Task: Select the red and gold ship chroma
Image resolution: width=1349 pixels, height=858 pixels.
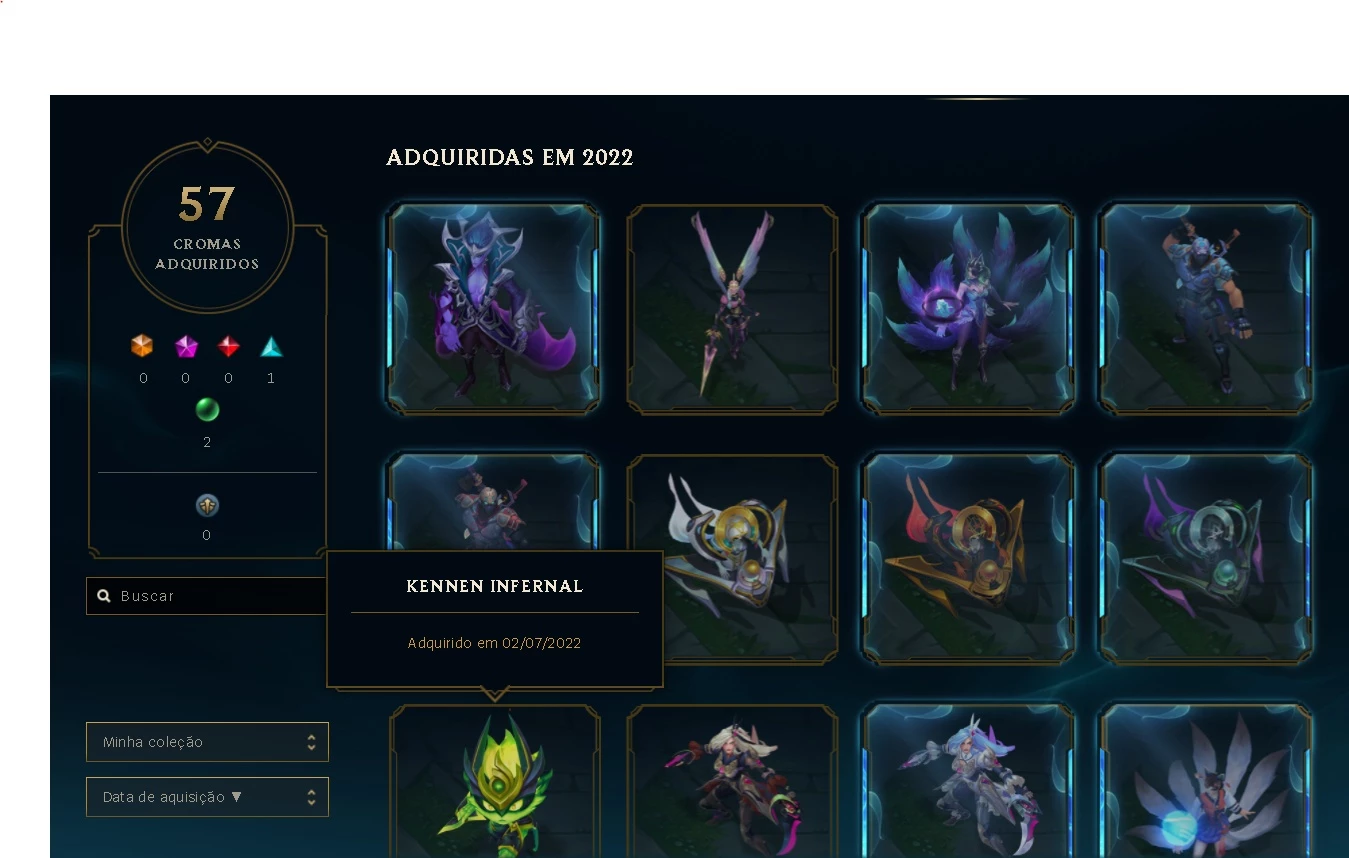Action: click(969, 558)
